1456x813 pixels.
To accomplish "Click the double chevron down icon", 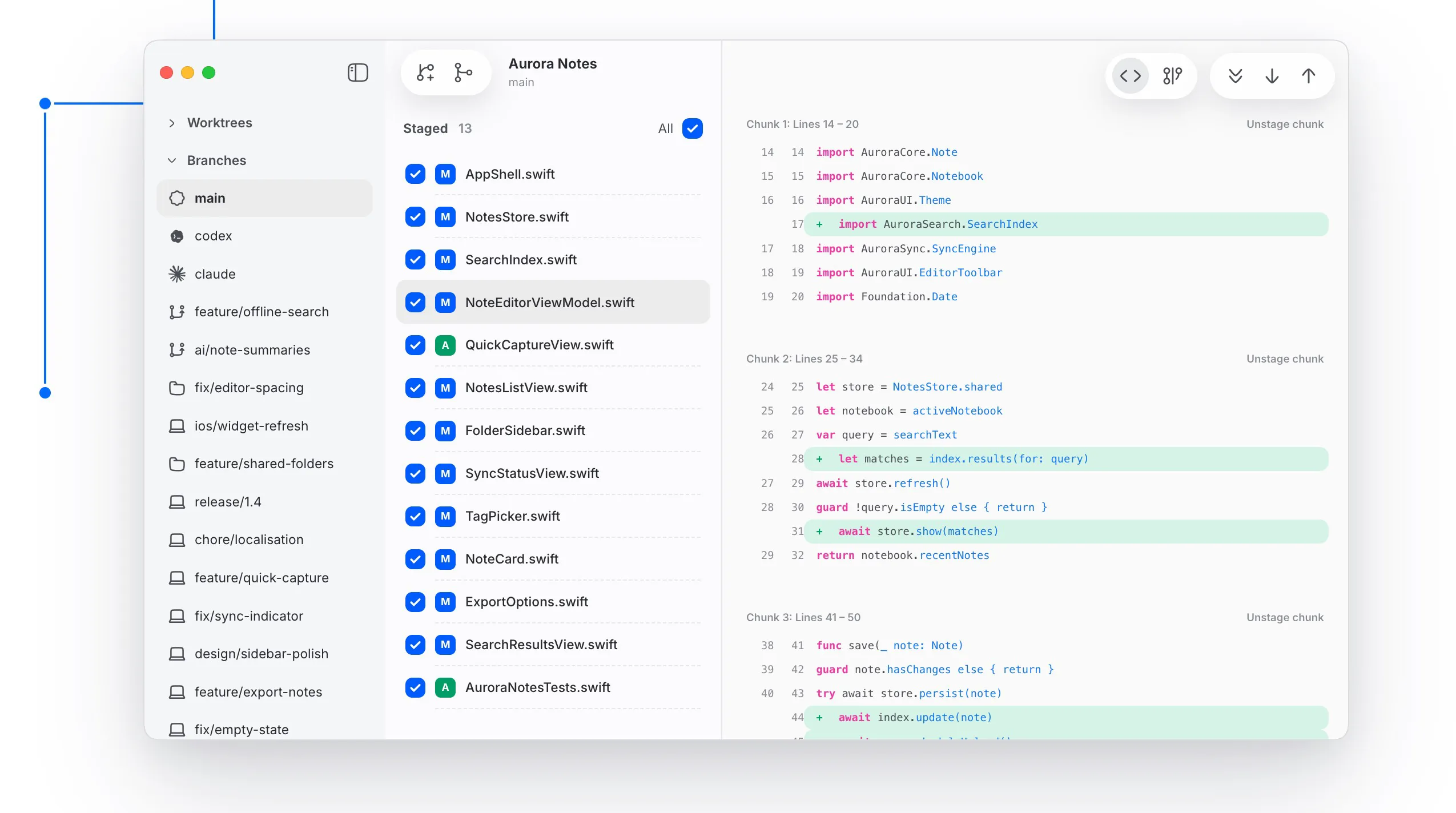I will 1235,75.
